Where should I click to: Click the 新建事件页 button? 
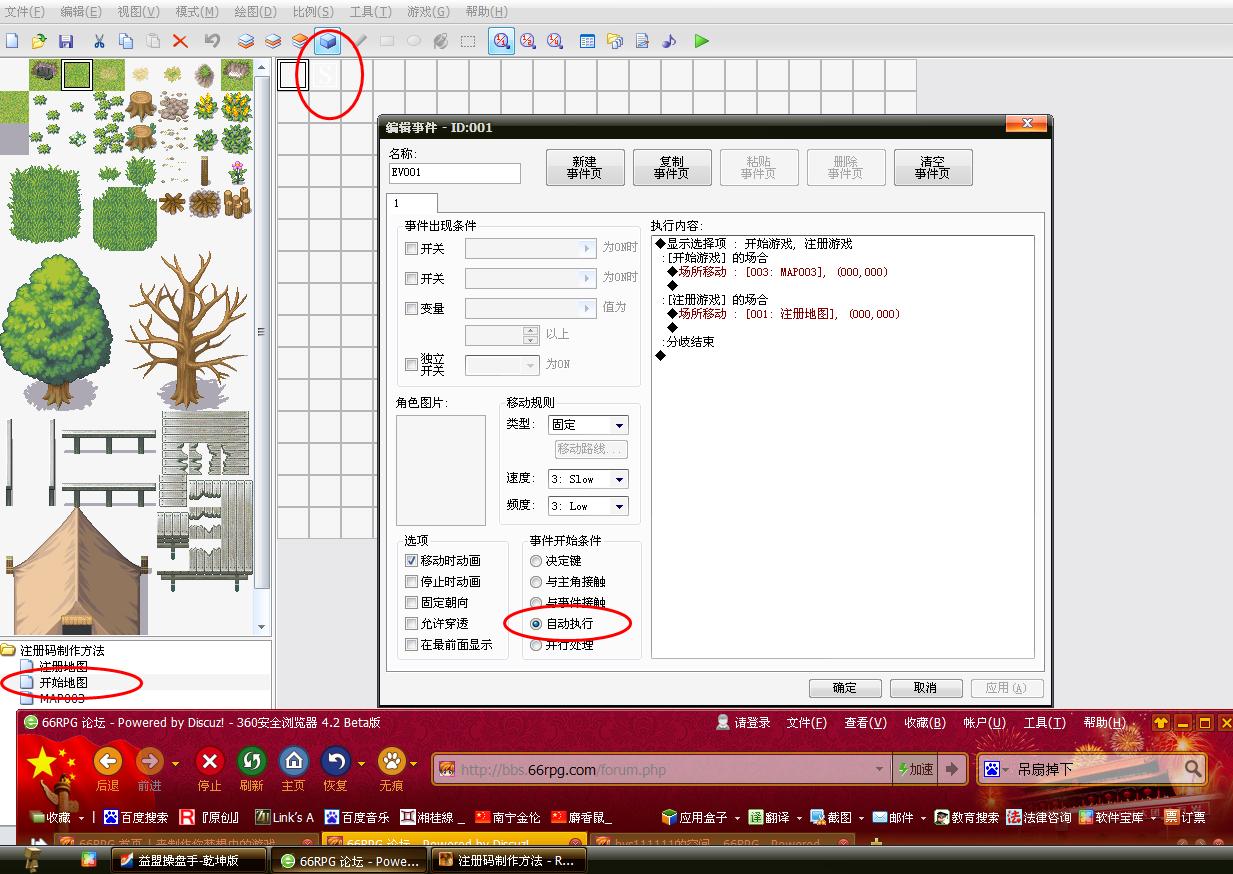[585, 167]
